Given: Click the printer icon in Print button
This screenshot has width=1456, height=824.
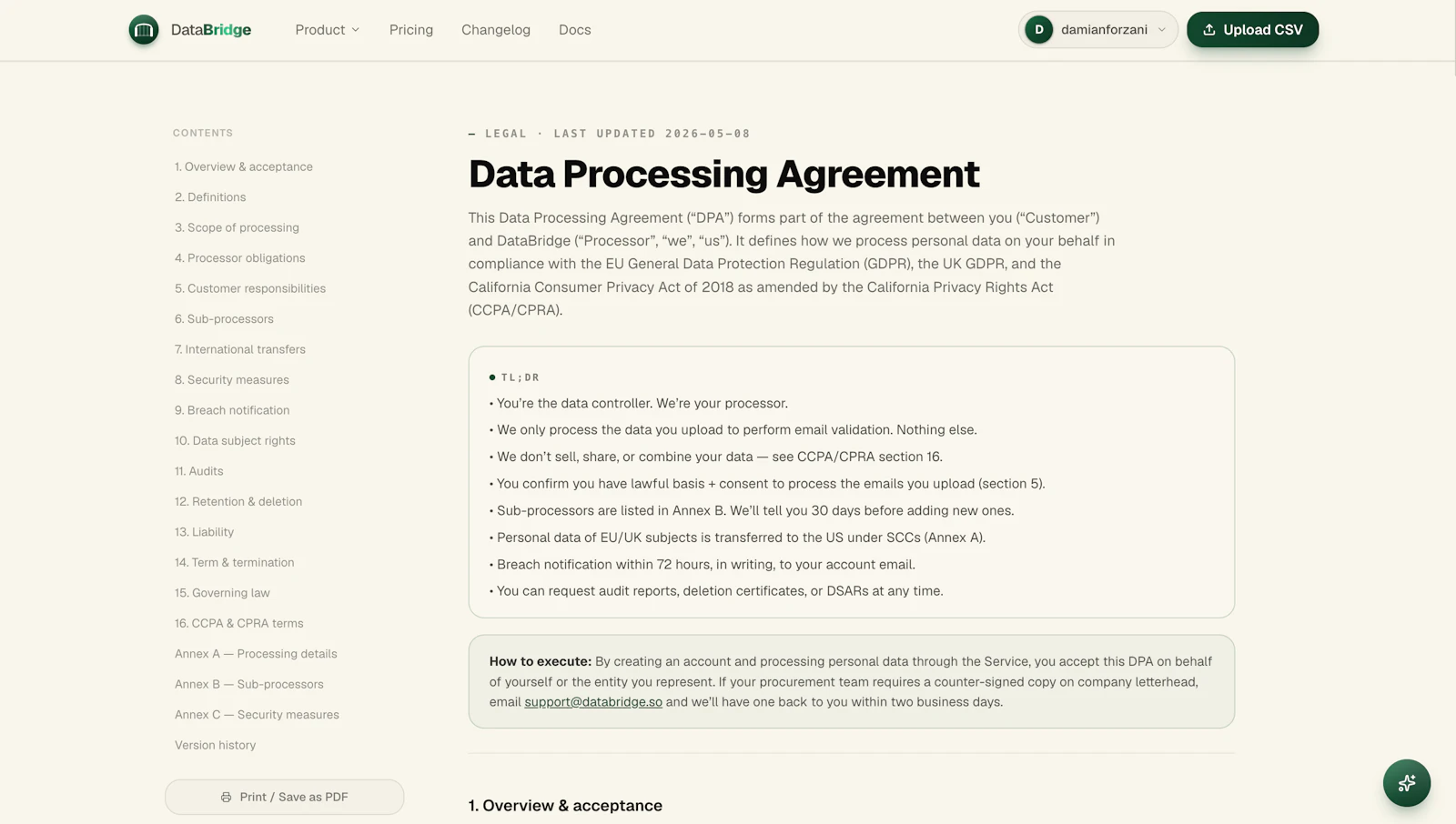Looking at the screenshot, I should click(x=226, y=798).
